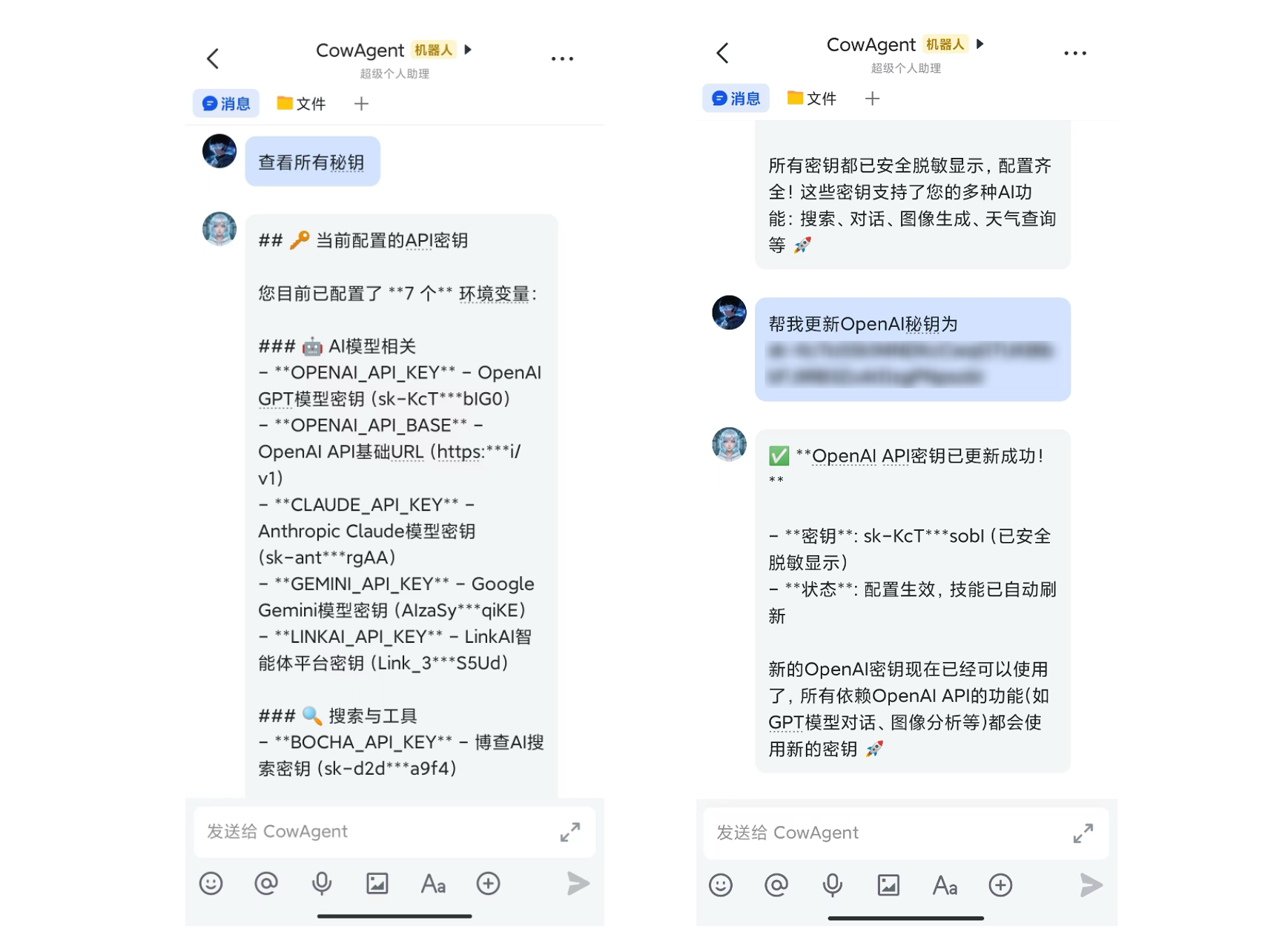This screenshot has width=1265, height=952.
Task: Select 消息 tab in right chat
Action: click(x=736, y=98)
